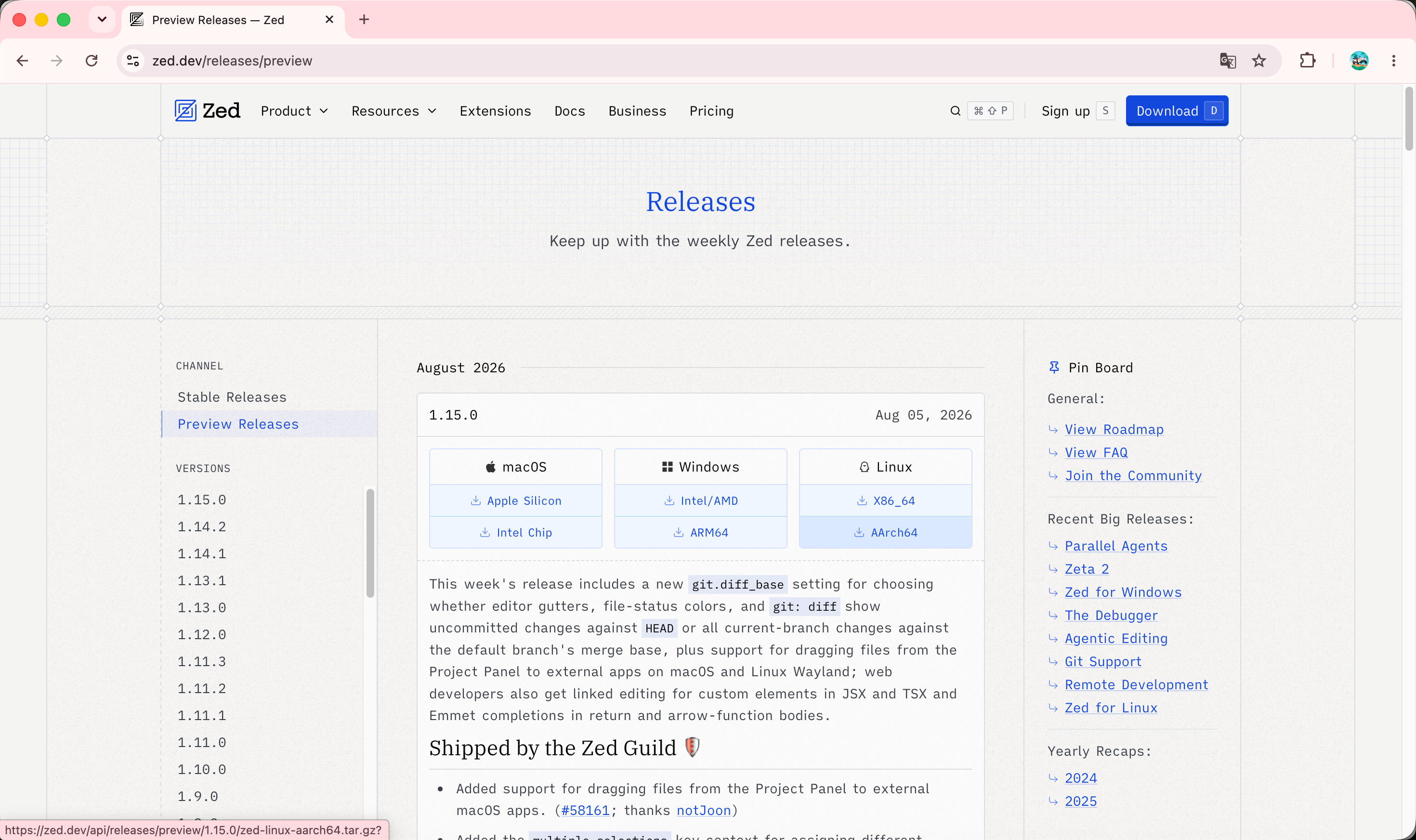
Task: Click the download icon beside Intel Chip
Action: coord(485,532)
